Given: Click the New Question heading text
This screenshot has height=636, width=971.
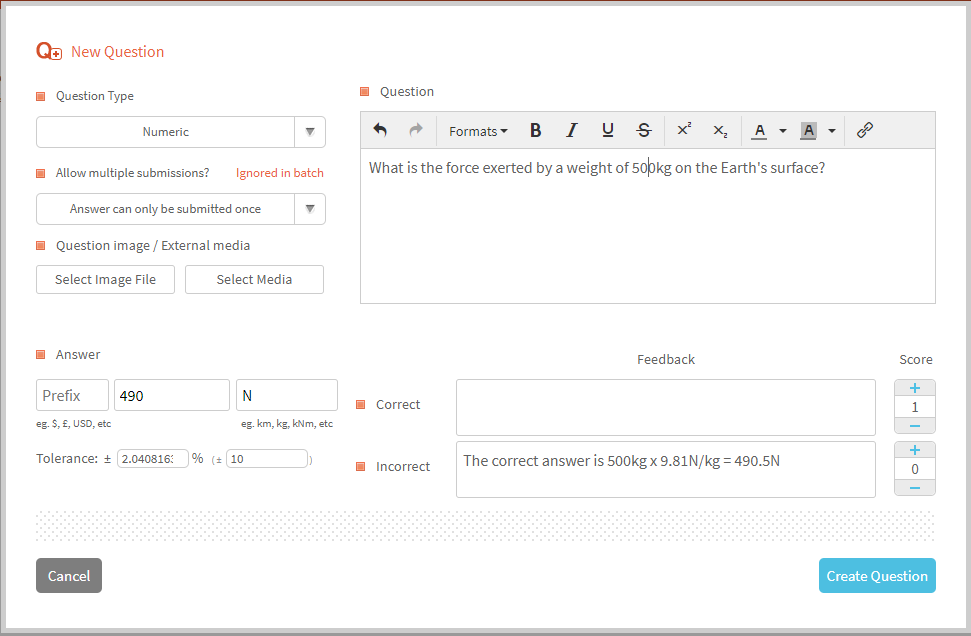Looking at the screenshot, I should [x=118, y=51].
